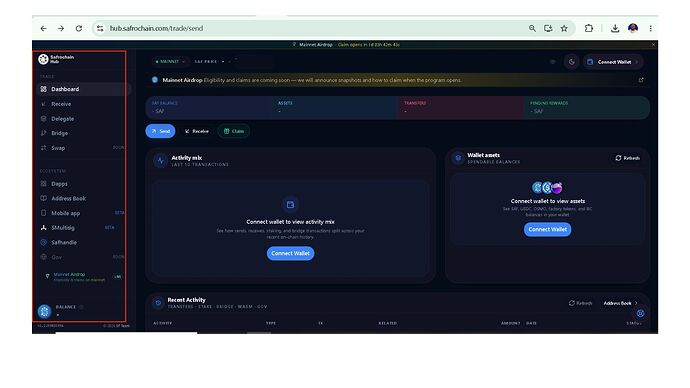Click the SMultisig icon in sidebar
This screenshot has height=388, width=690.
tap(44, 228)
